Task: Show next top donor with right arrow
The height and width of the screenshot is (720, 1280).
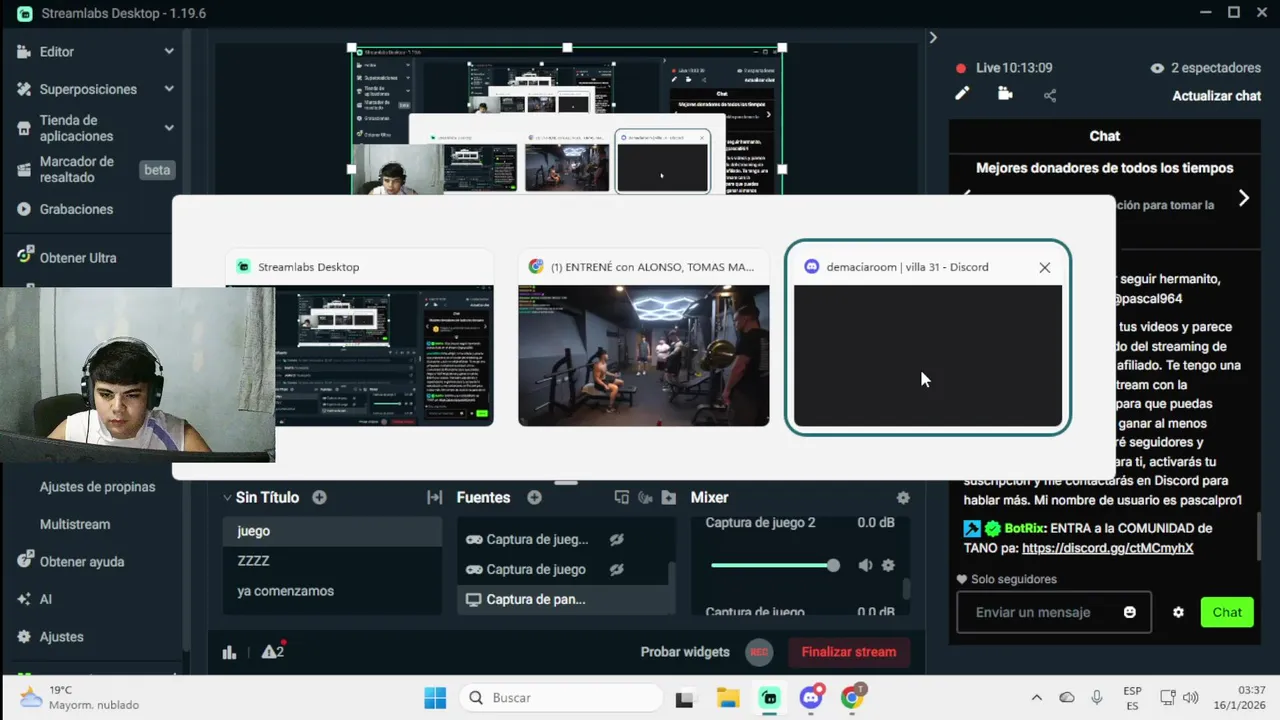Action: pyautogui.click(x=1244, y=198)
